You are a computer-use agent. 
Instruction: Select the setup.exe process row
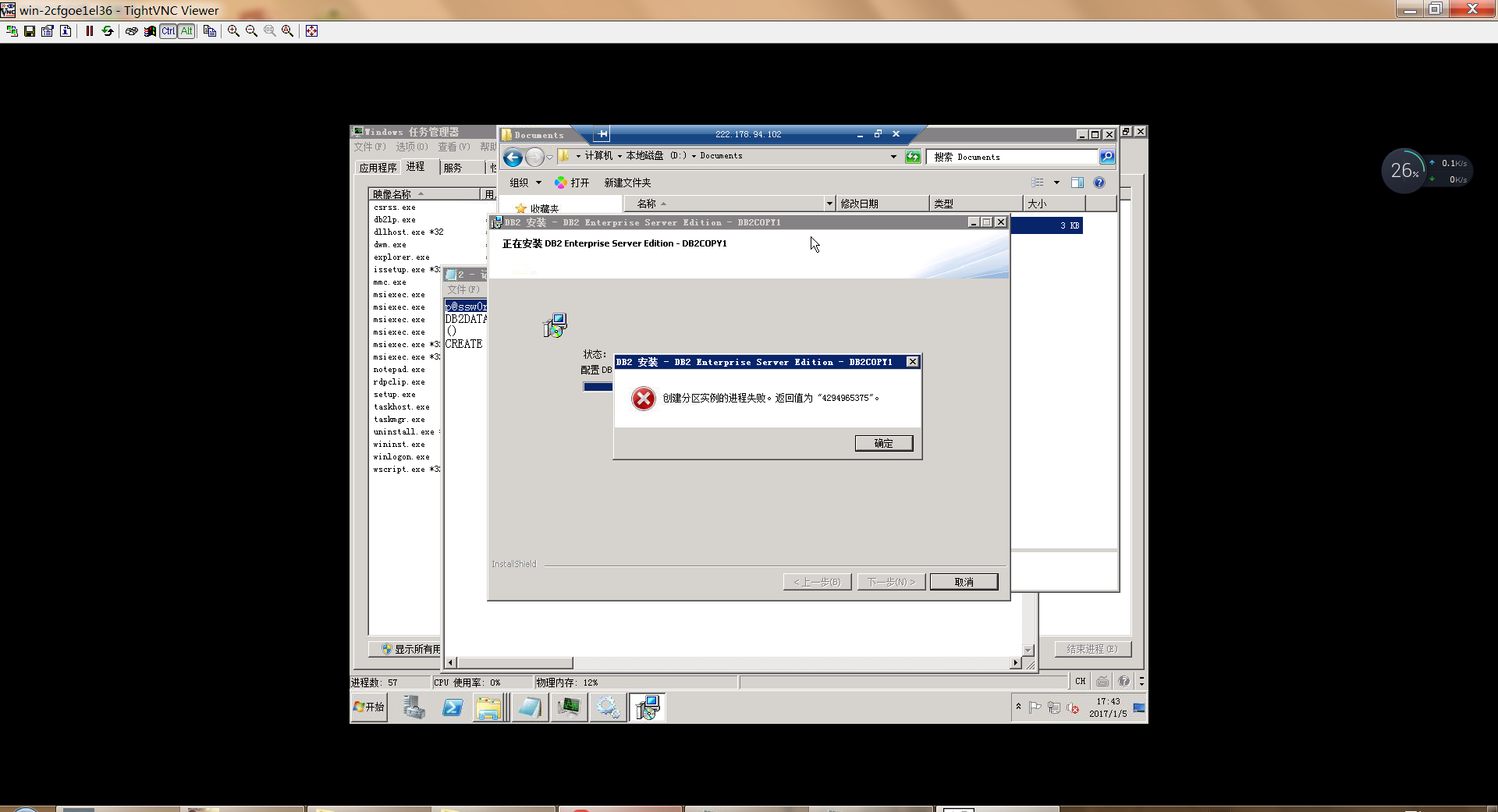pos(406,395)
